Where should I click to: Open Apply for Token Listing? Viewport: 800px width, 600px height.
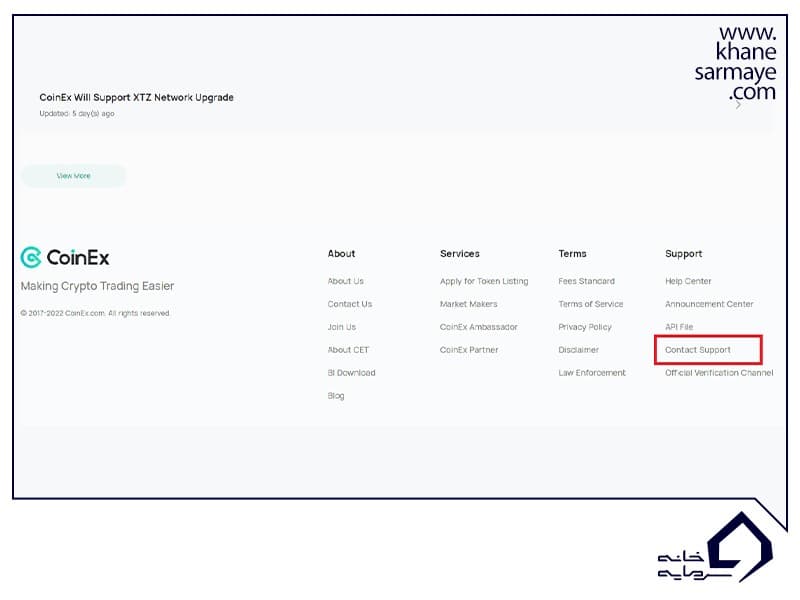coord(484,281)
